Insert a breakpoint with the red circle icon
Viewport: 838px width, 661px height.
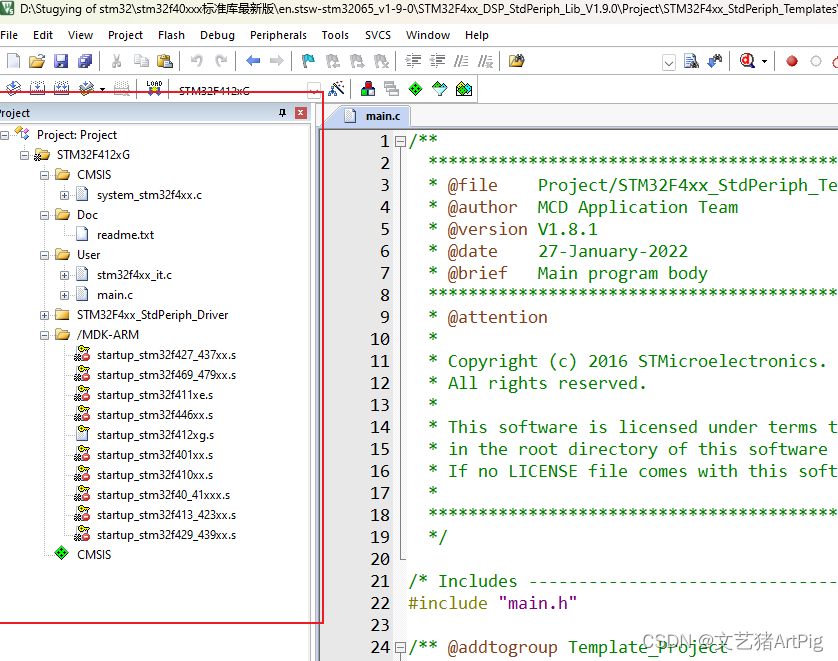(x=792, y=61)
